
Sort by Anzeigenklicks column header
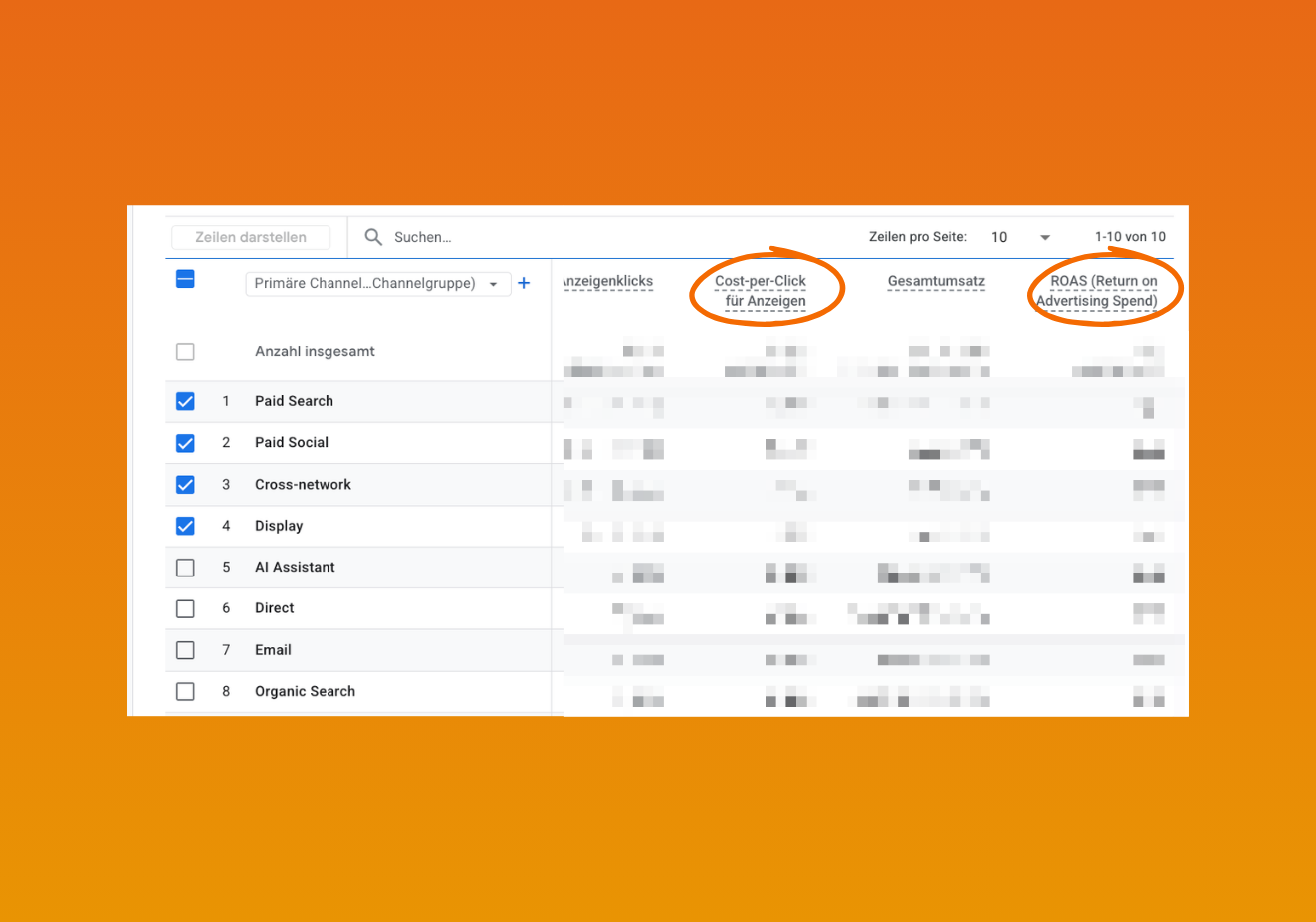point(609,281)
